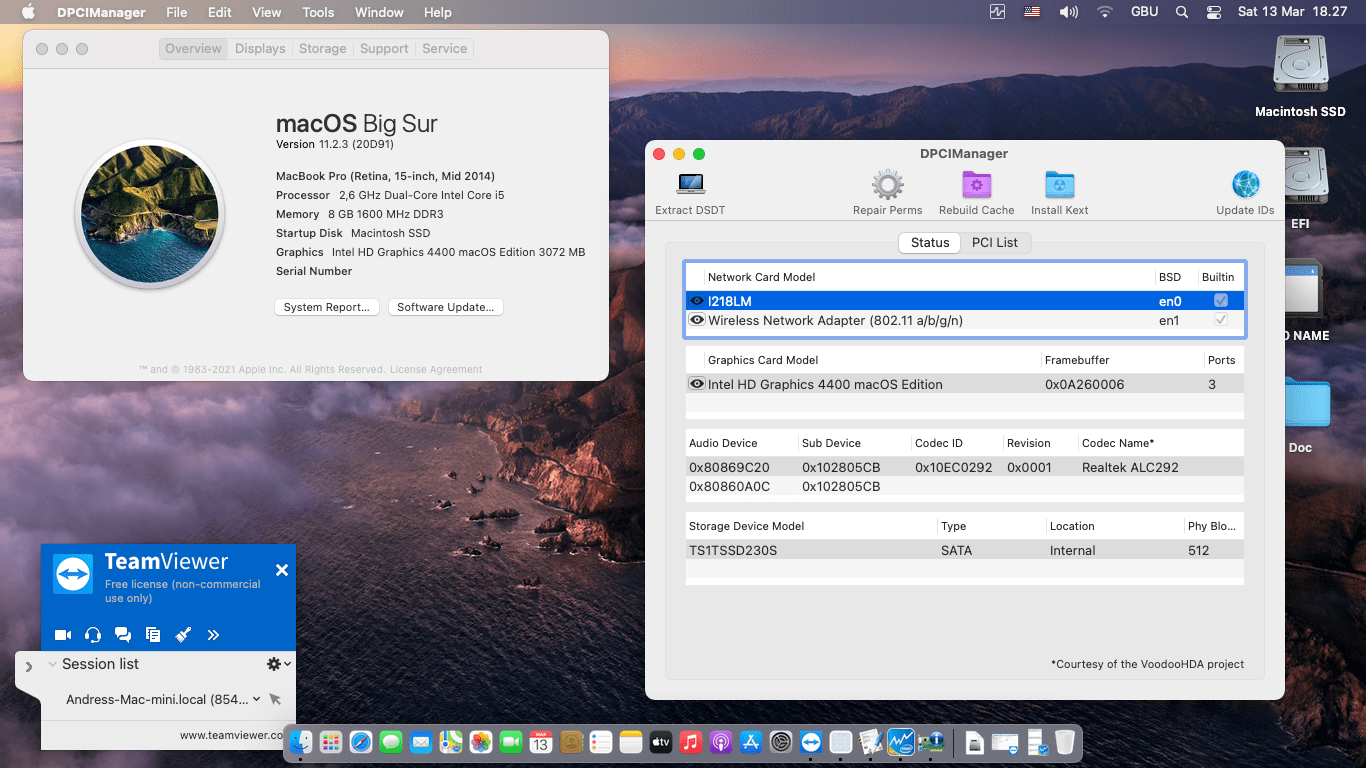Click eye icon beside Intel HD Graphics 4400
1366x768 pixels.
(x=697, y=384)
